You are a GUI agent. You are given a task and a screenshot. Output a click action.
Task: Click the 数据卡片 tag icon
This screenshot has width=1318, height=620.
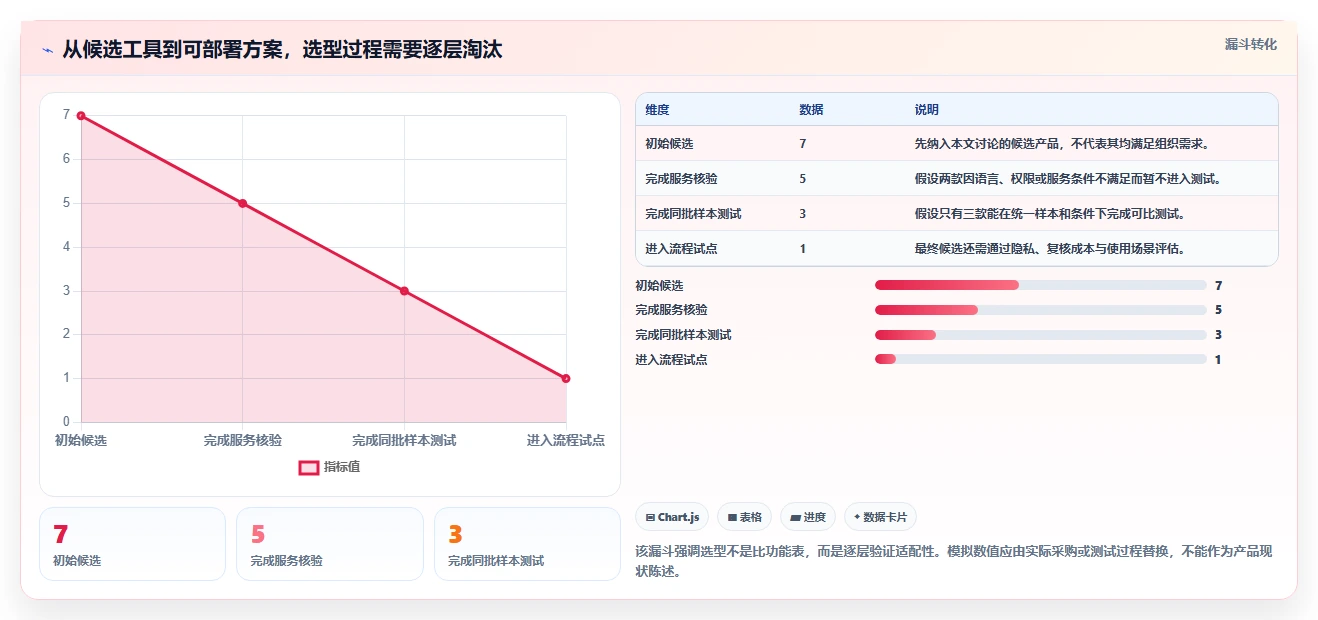(x=857, y=518)
